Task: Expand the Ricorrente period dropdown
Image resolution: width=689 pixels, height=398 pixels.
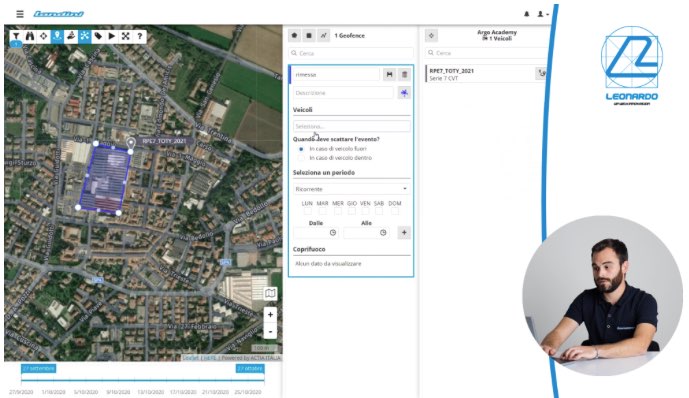Action: [352, 189]
